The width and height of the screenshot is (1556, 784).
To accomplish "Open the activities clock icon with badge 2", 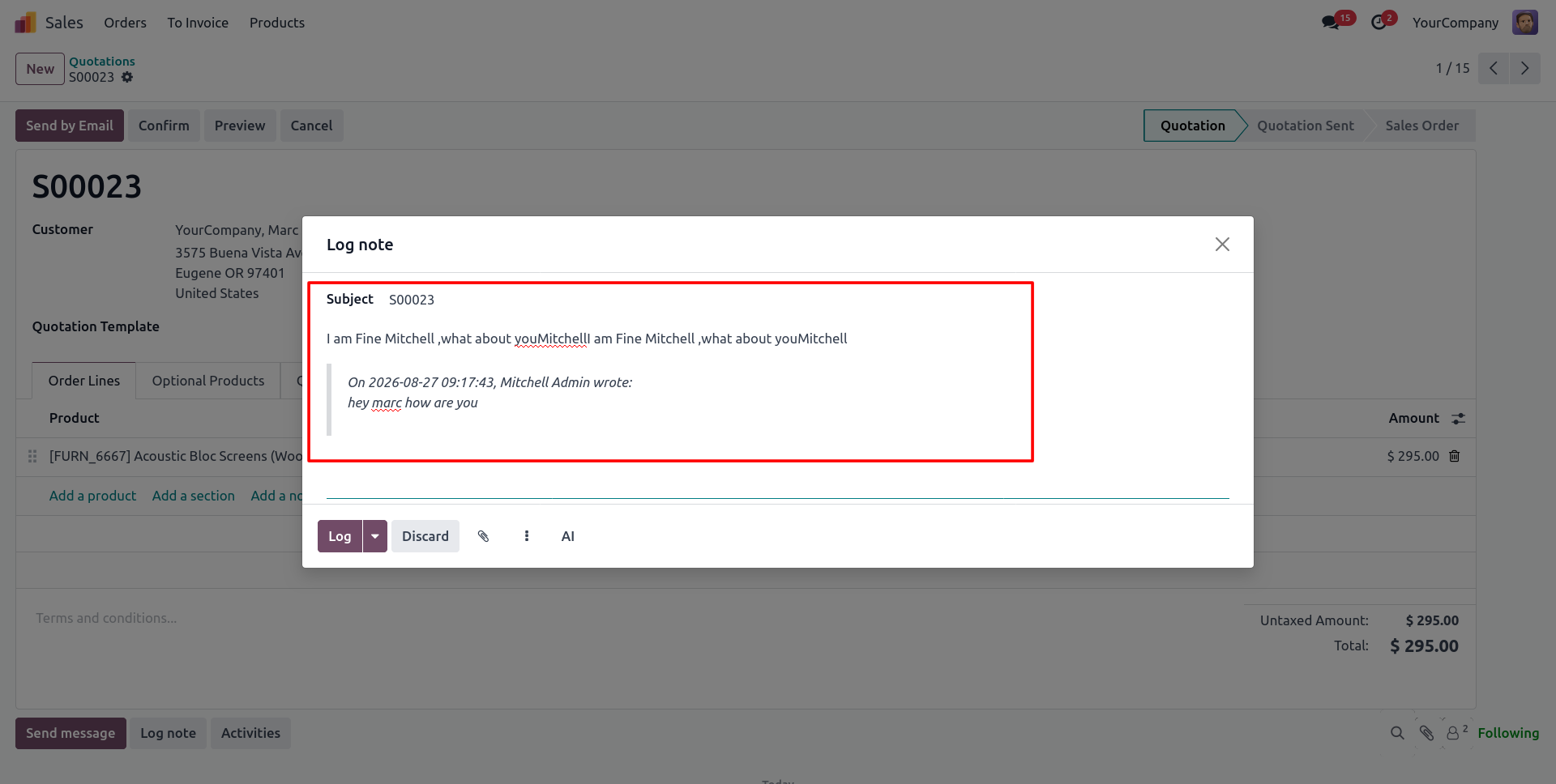I will pos(1379,23).
